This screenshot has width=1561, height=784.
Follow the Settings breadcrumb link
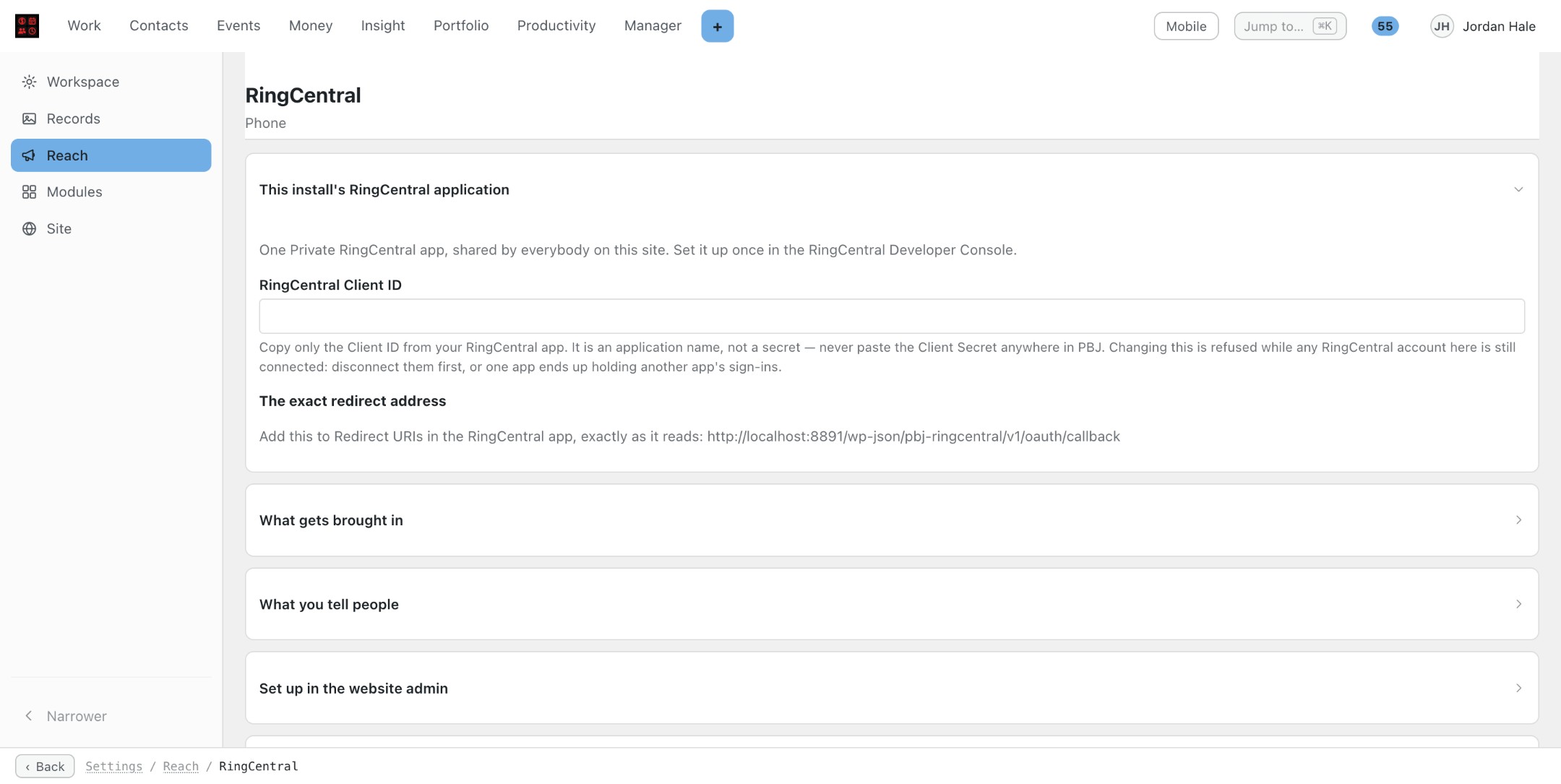(113, 766)
